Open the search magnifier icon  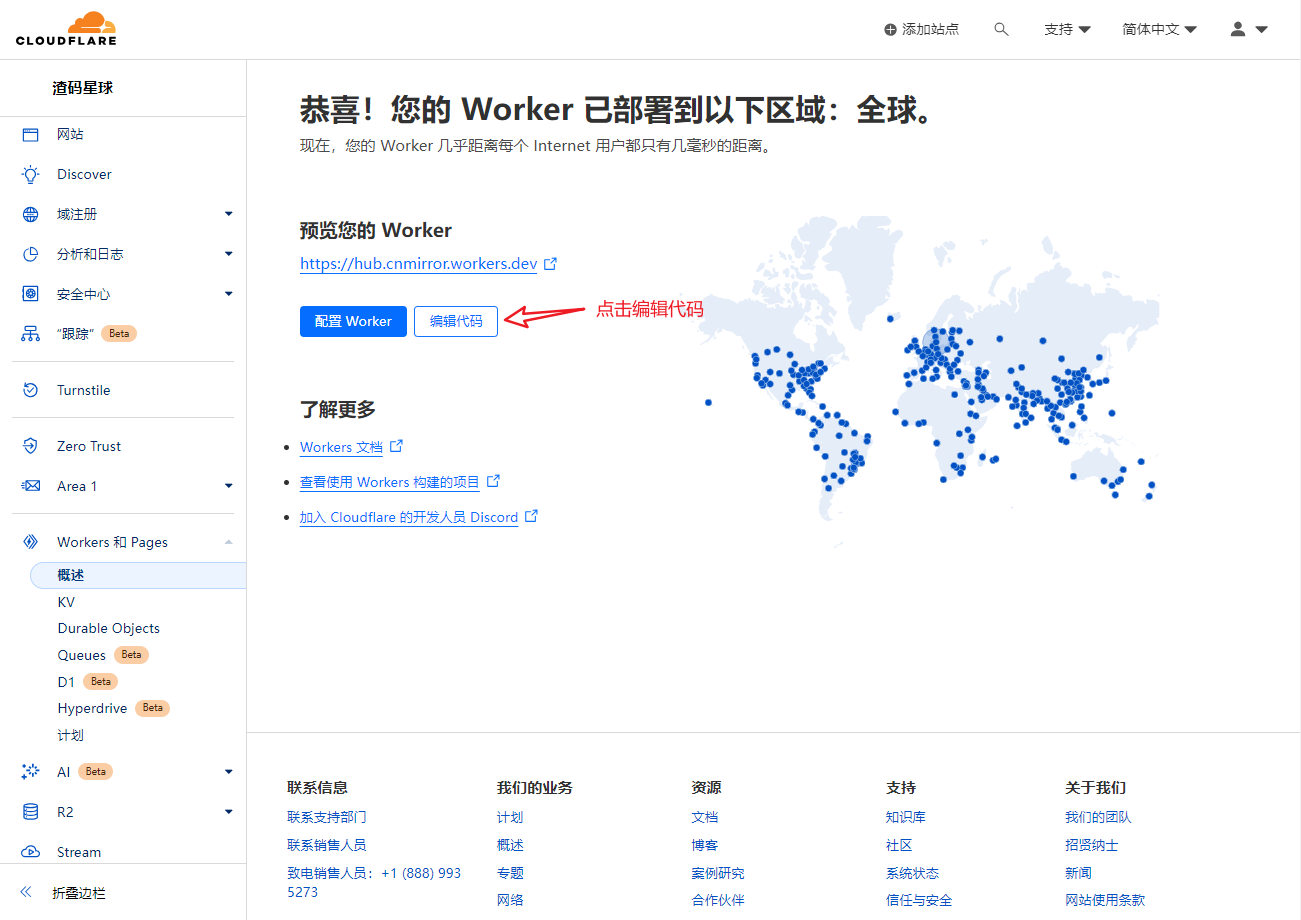point(1001,30)
